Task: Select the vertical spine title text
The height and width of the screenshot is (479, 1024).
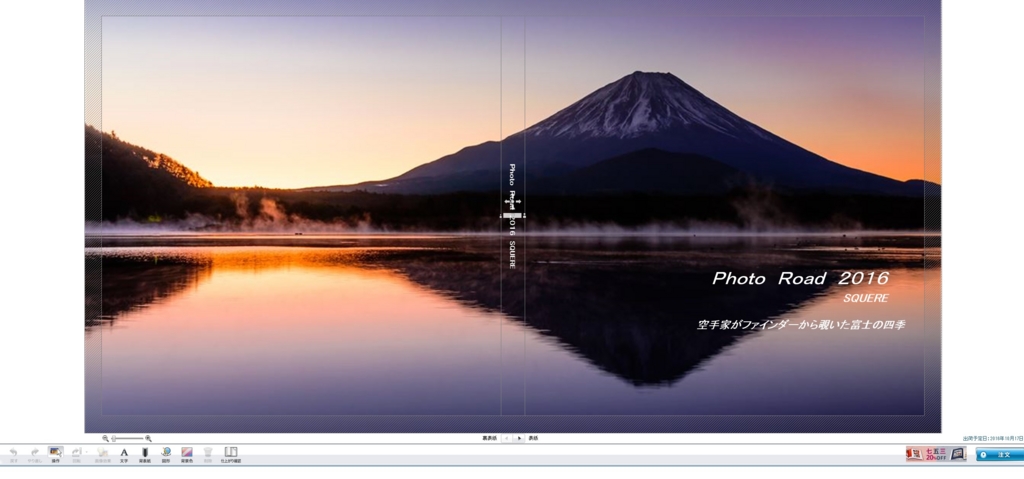Action: pyautogui.click(x=512, y=216)
